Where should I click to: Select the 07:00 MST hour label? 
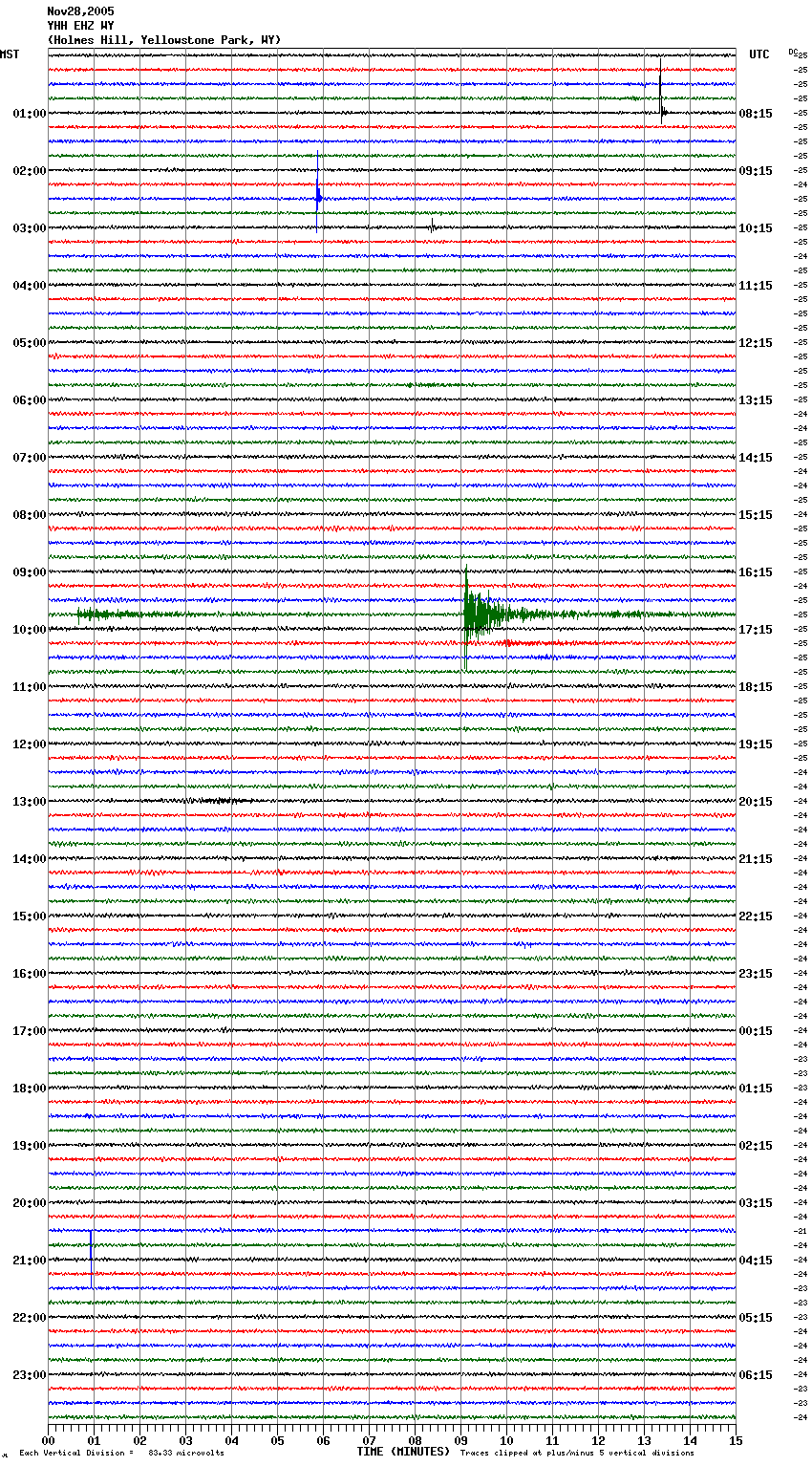(x=29, y=458)
